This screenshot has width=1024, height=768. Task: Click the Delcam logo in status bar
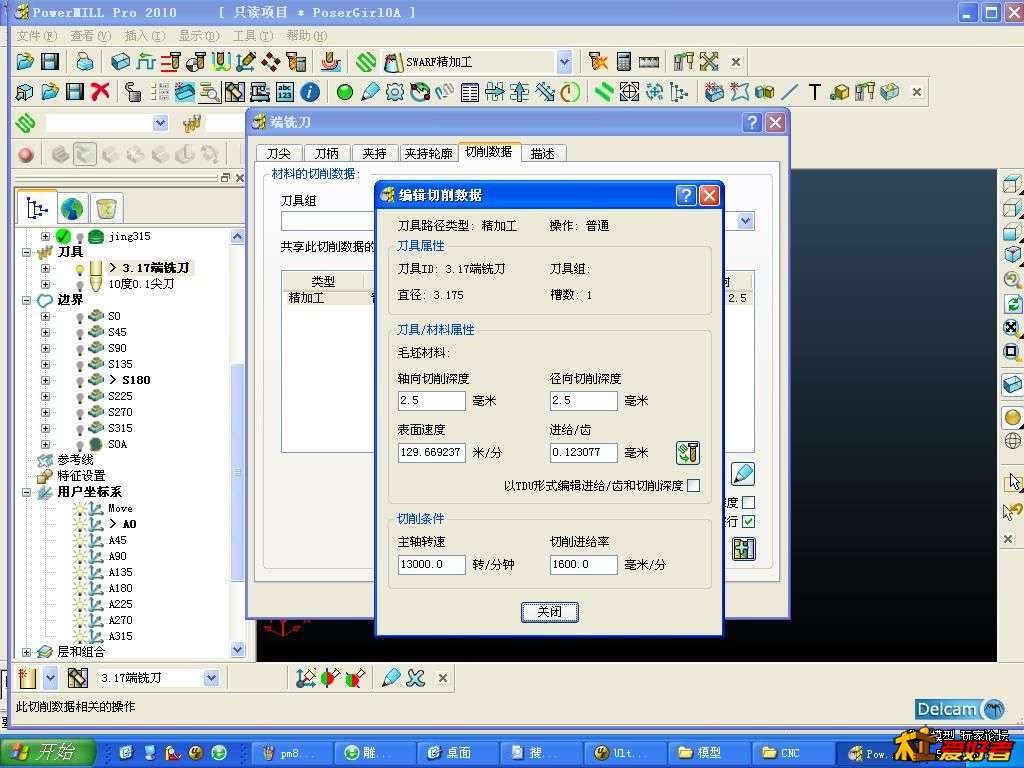[x=960, y=709]
